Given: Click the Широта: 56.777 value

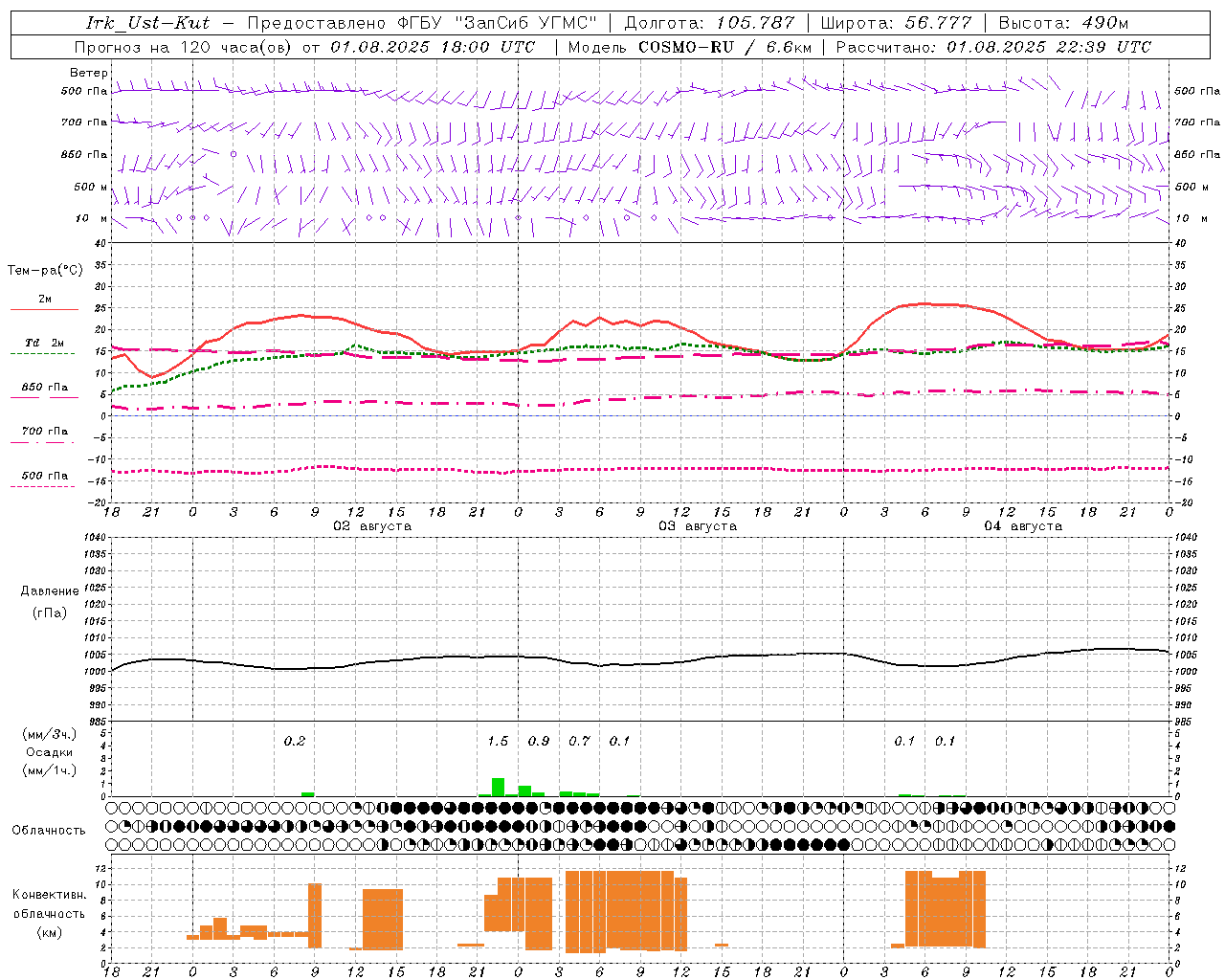Looking at the screenshot, I should pos(896,23).
